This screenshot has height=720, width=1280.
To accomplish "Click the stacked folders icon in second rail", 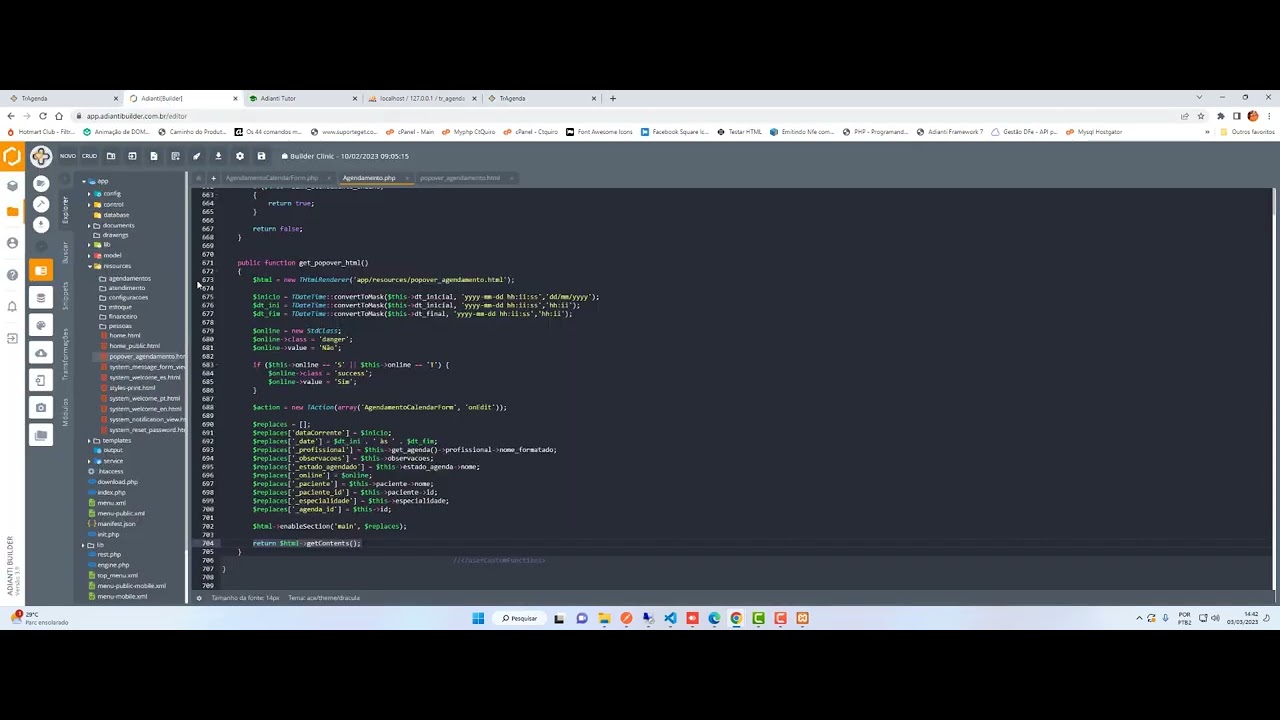I will 41,435.
